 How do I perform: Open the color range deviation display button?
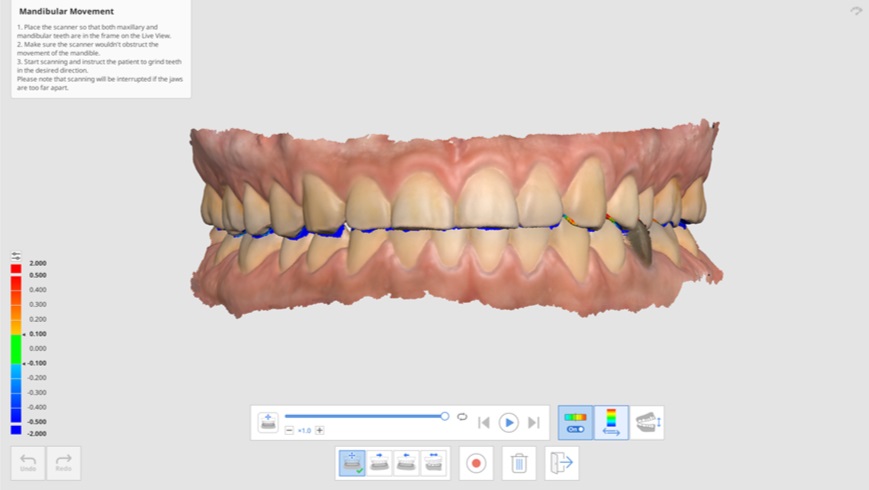(611, 423)
